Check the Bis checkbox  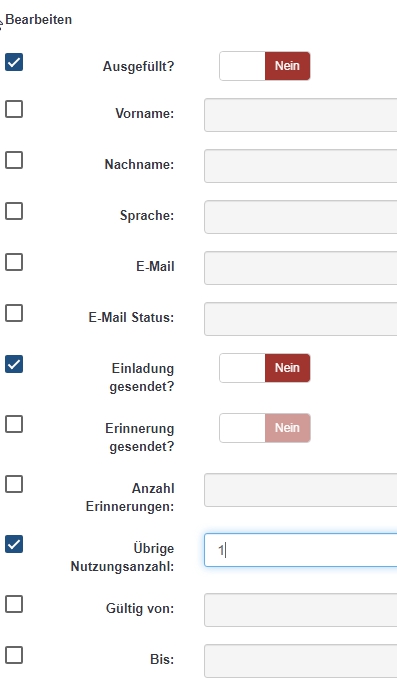pyautogui.click(x=14, y=655)
